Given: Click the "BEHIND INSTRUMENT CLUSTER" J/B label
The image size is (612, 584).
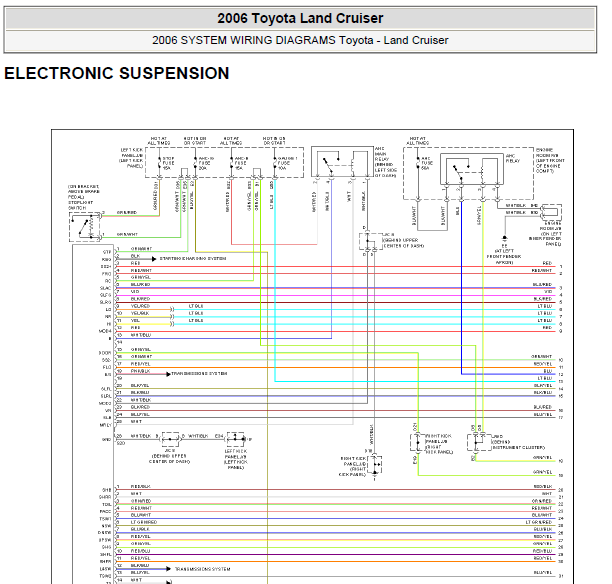Looking at the screenshot, I should [x=518, y=442].
